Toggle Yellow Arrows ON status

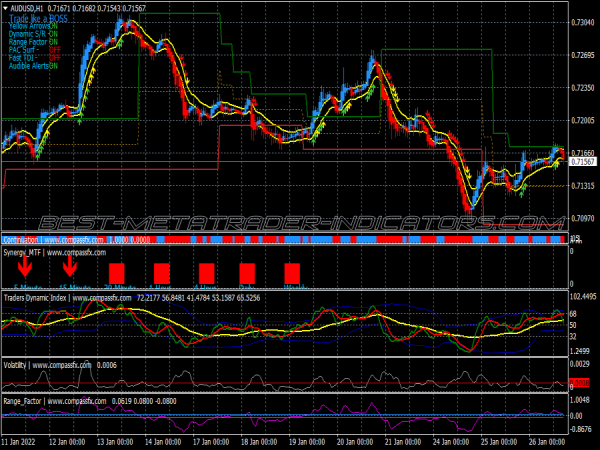pos(53,26)
